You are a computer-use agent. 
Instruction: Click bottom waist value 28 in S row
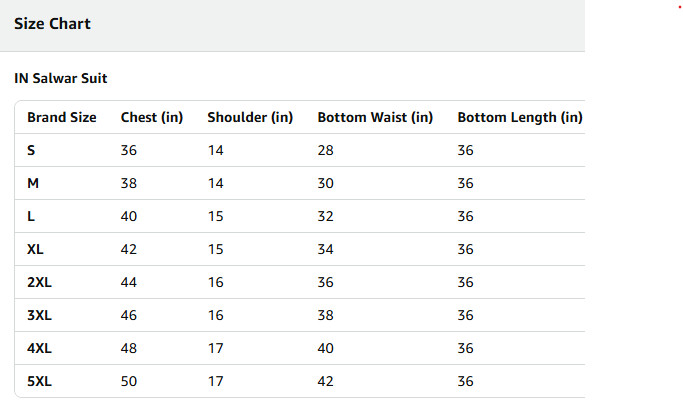(x=325, y=150)
